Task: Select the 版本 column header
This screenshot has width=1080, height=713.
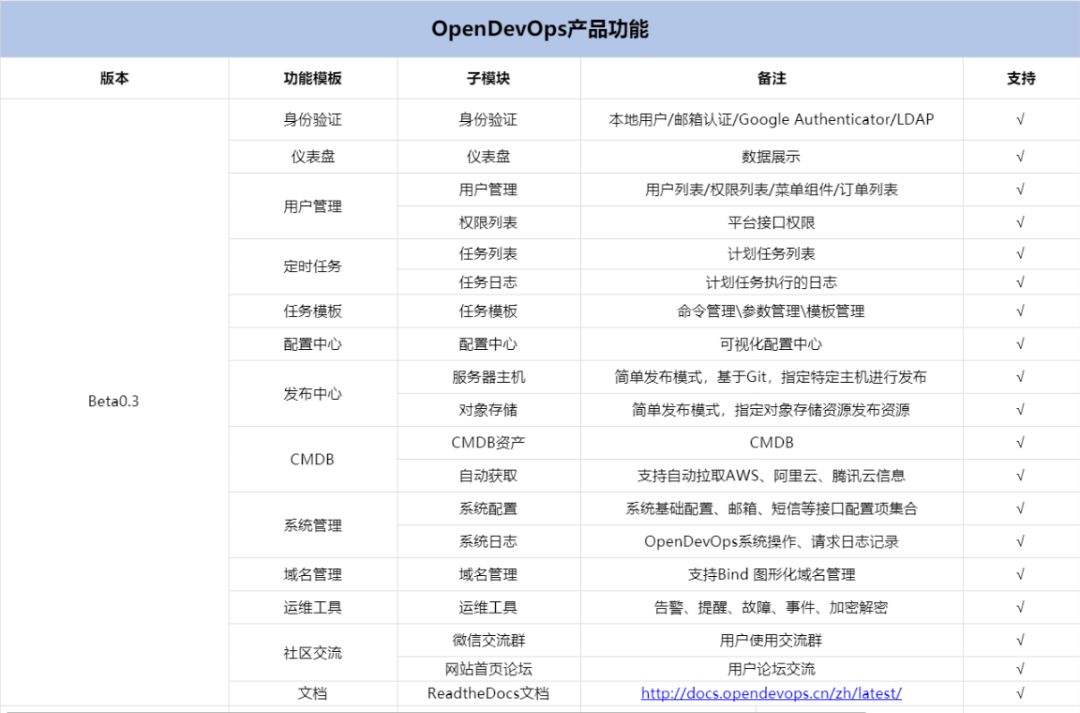Action: pos(113,77)
